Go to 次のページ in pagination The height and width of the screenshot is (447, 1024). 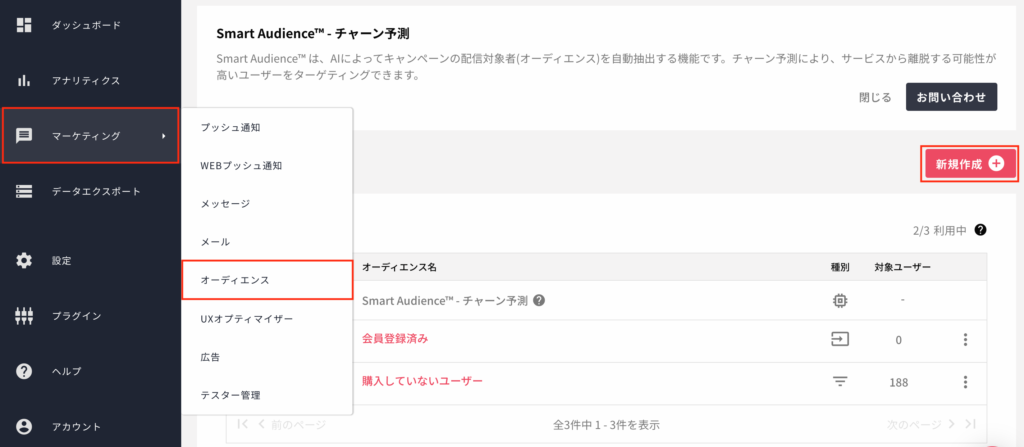click(x=914, y=424)
